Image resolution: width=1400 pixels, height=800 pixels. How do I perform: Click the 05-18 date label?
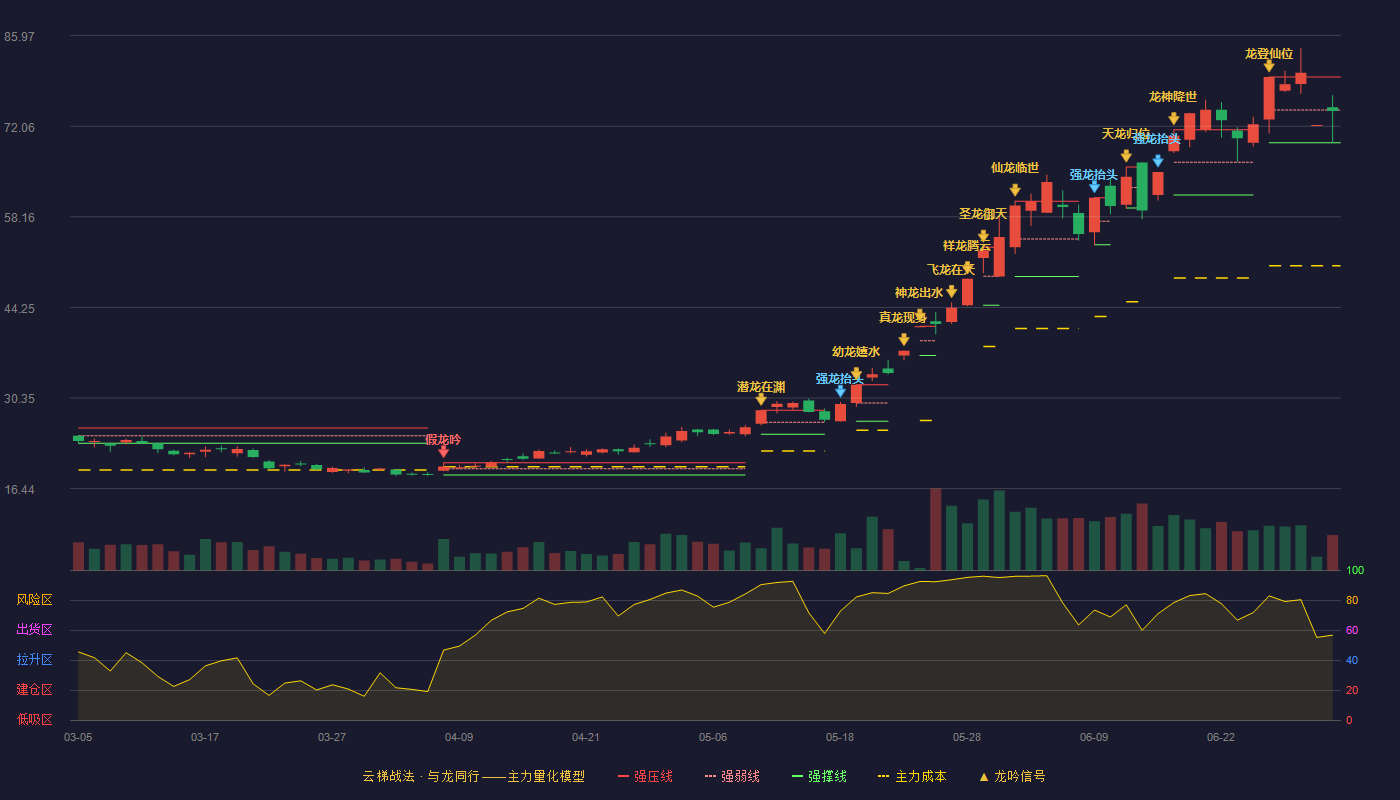[840, 737]
